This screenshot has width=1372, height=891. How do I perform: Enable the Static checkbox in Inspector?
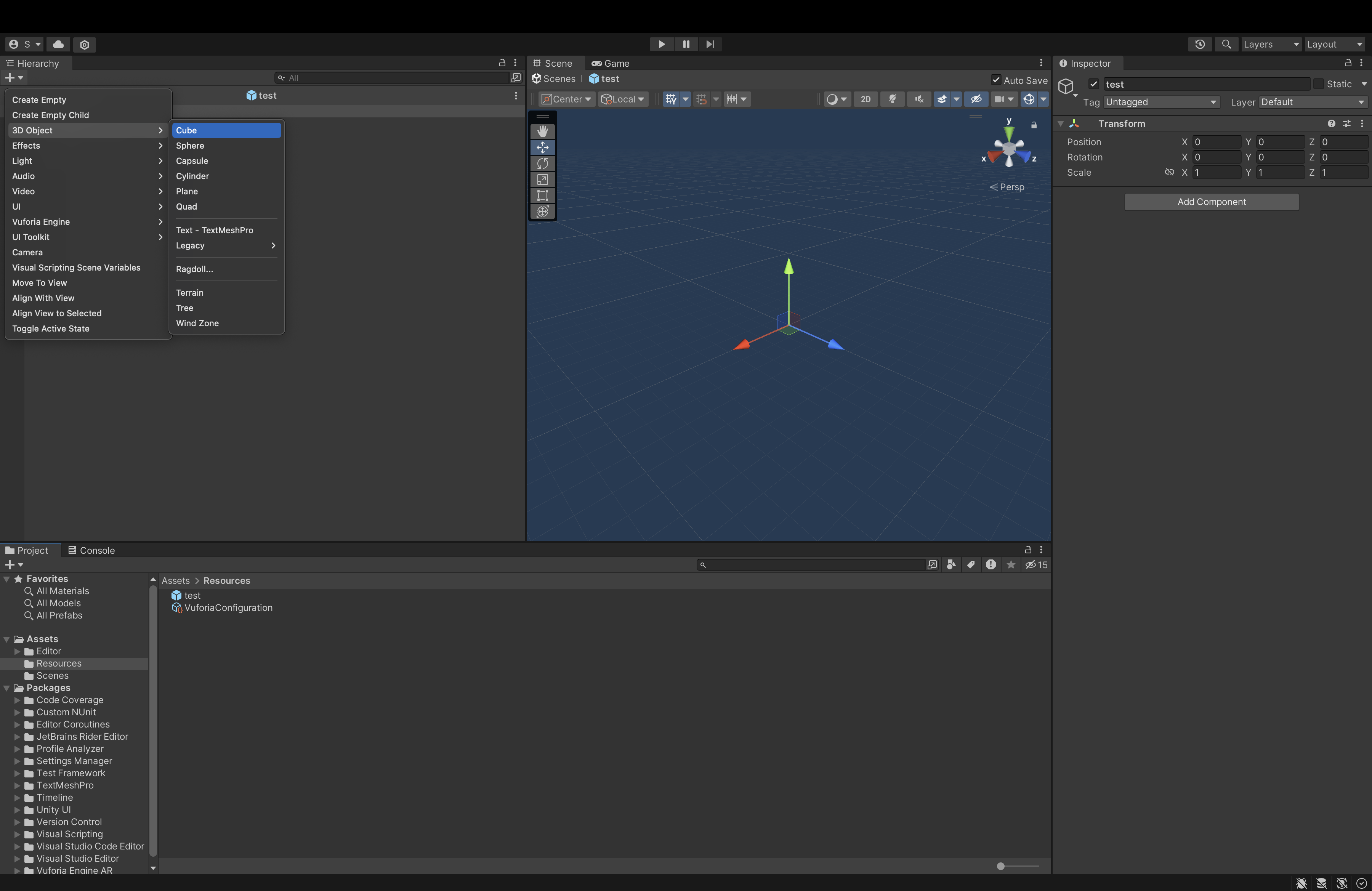point(1318,84)
